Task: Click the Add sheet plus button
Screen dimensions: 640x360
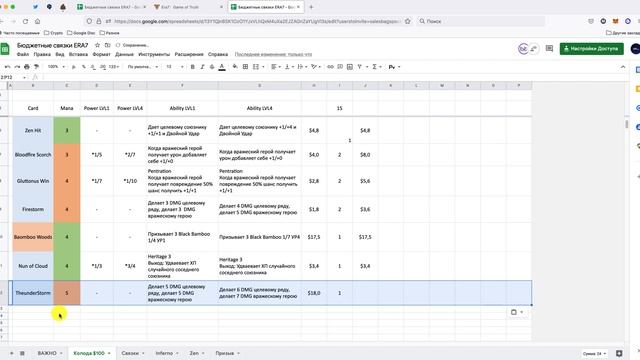Action: pyautogui.click(x=11, y=353)
